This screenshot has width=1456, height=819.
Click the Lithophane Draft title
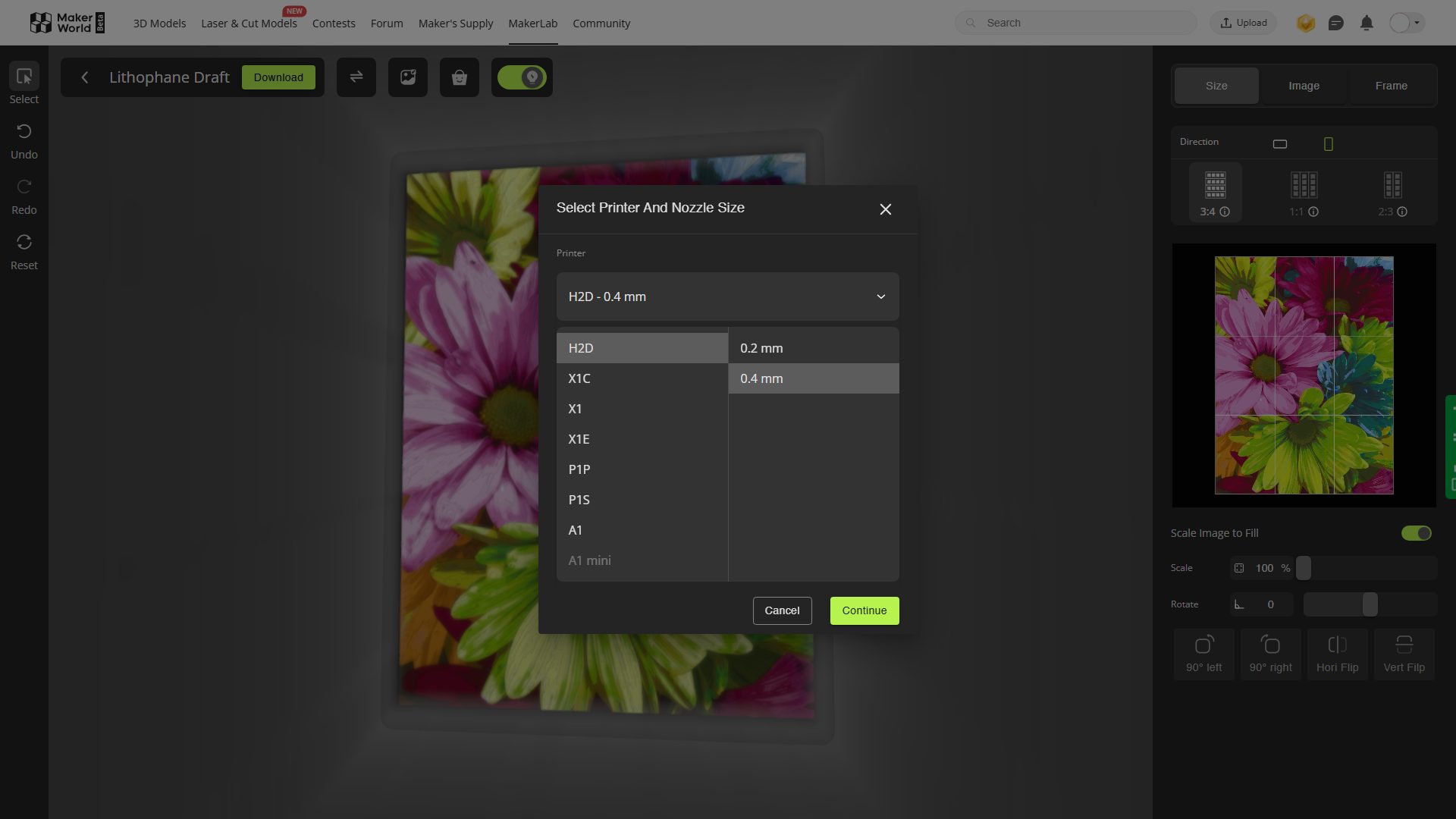click(169, 77)
